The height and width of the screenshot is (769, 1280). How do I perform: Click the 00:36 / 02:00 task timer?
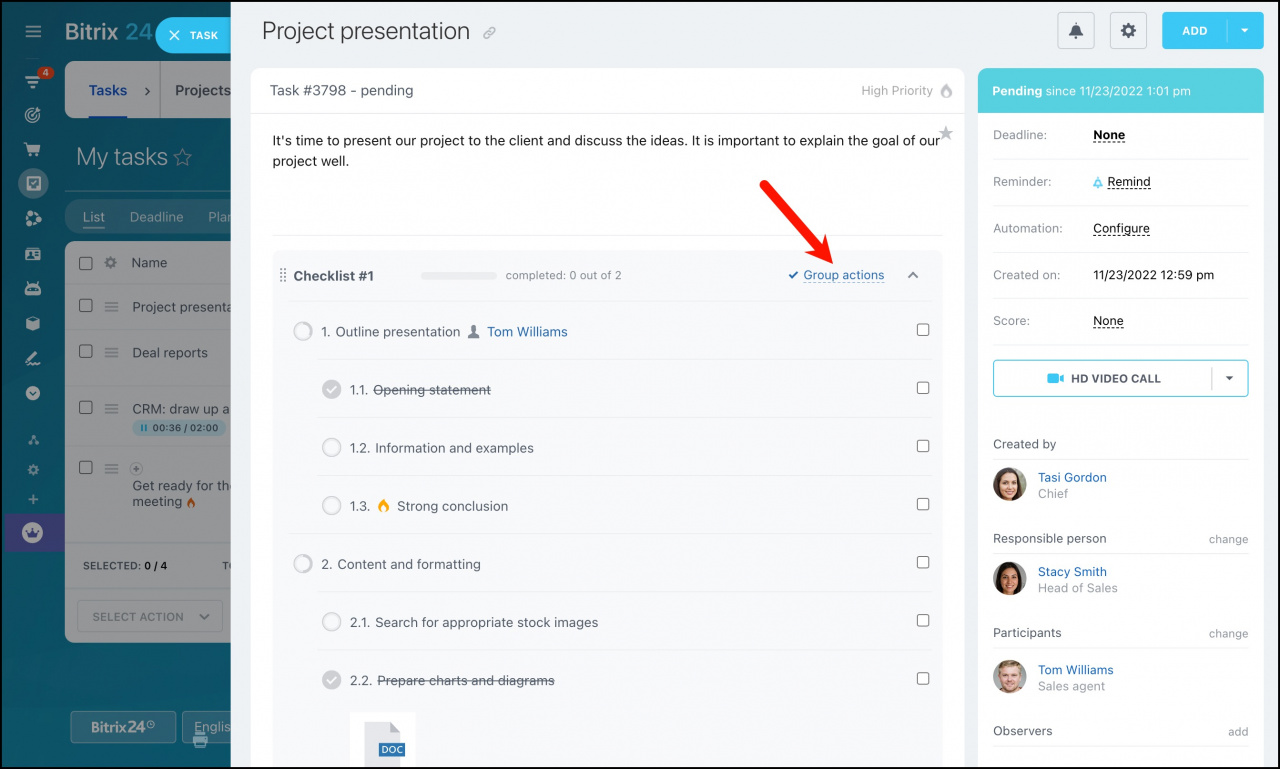click(x=179, y=428)
